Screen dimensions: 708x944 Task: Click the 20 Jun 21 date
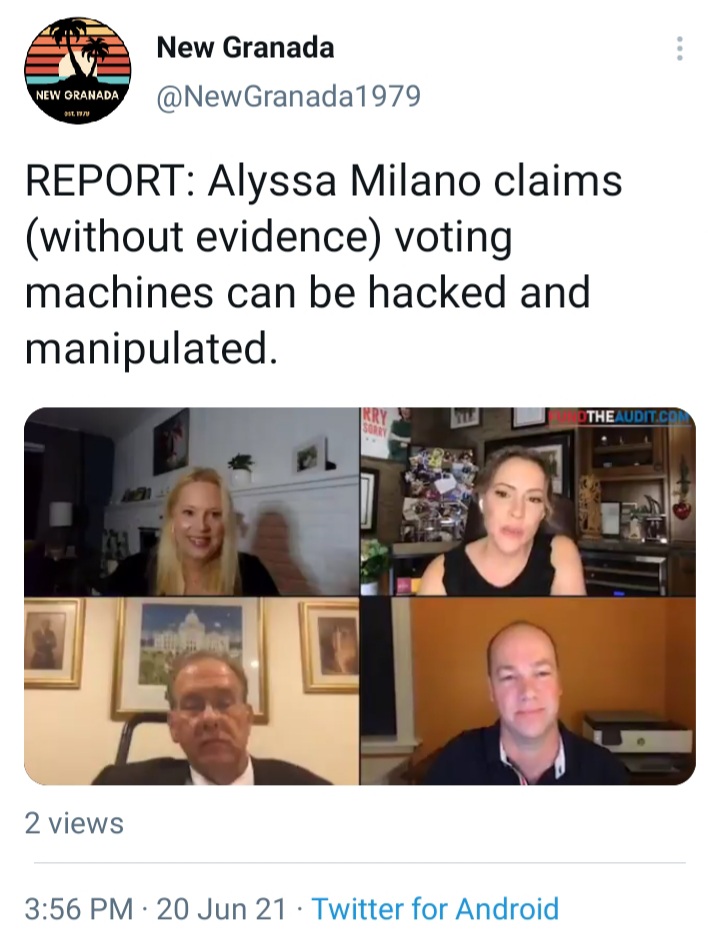click(x=221, y=909)
